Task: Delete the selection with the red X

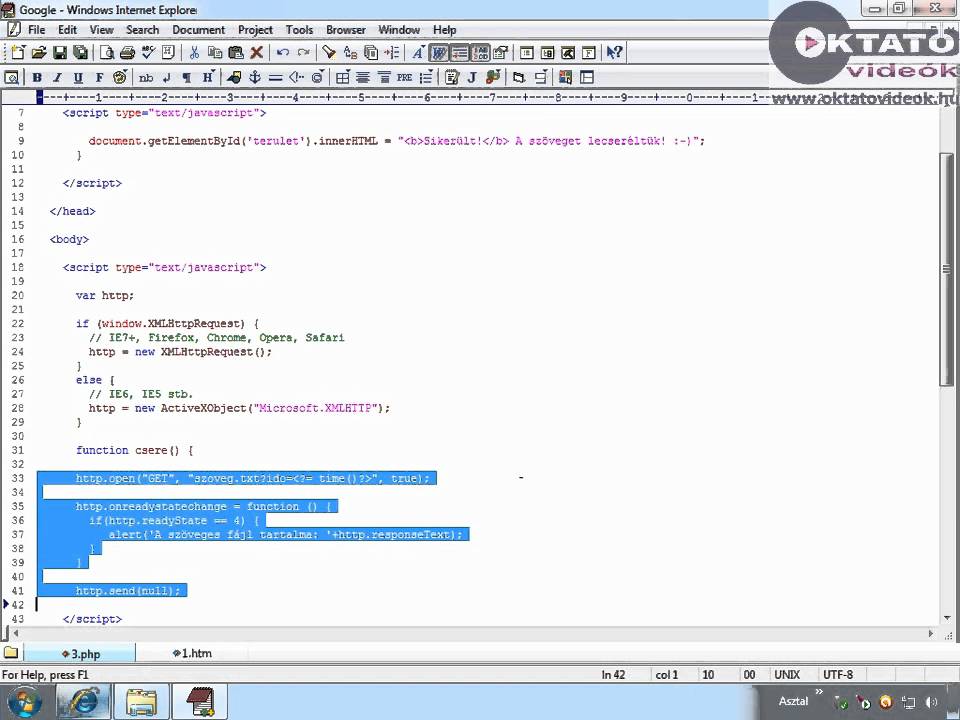Action: 257,53
